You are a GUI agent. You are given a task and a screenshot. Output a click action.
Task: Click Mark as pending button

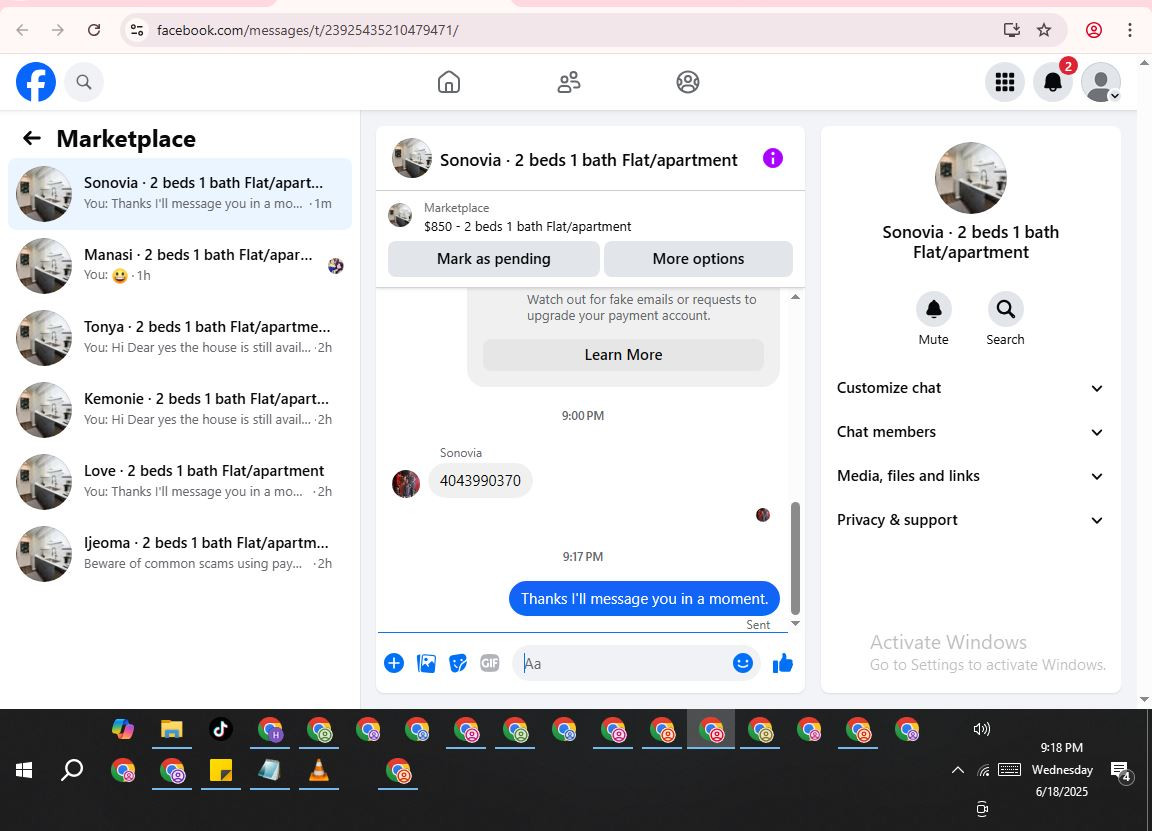point(494,259)
